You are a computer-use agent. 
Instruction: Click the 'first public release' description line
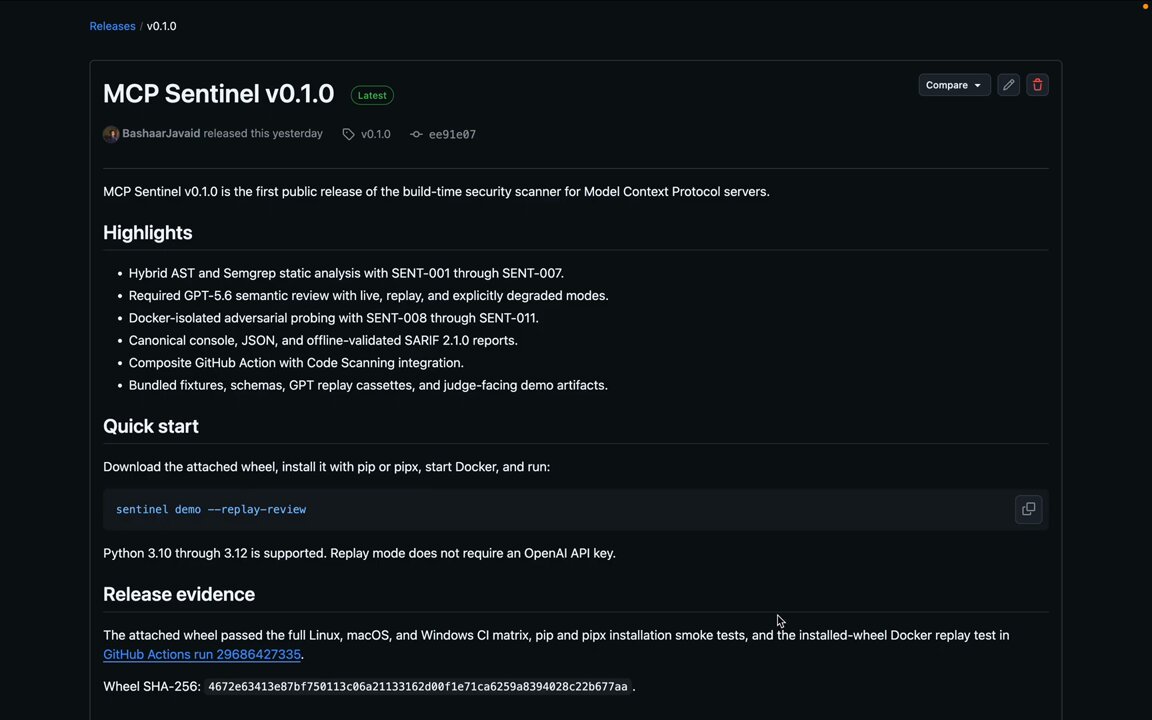point(436,192)
